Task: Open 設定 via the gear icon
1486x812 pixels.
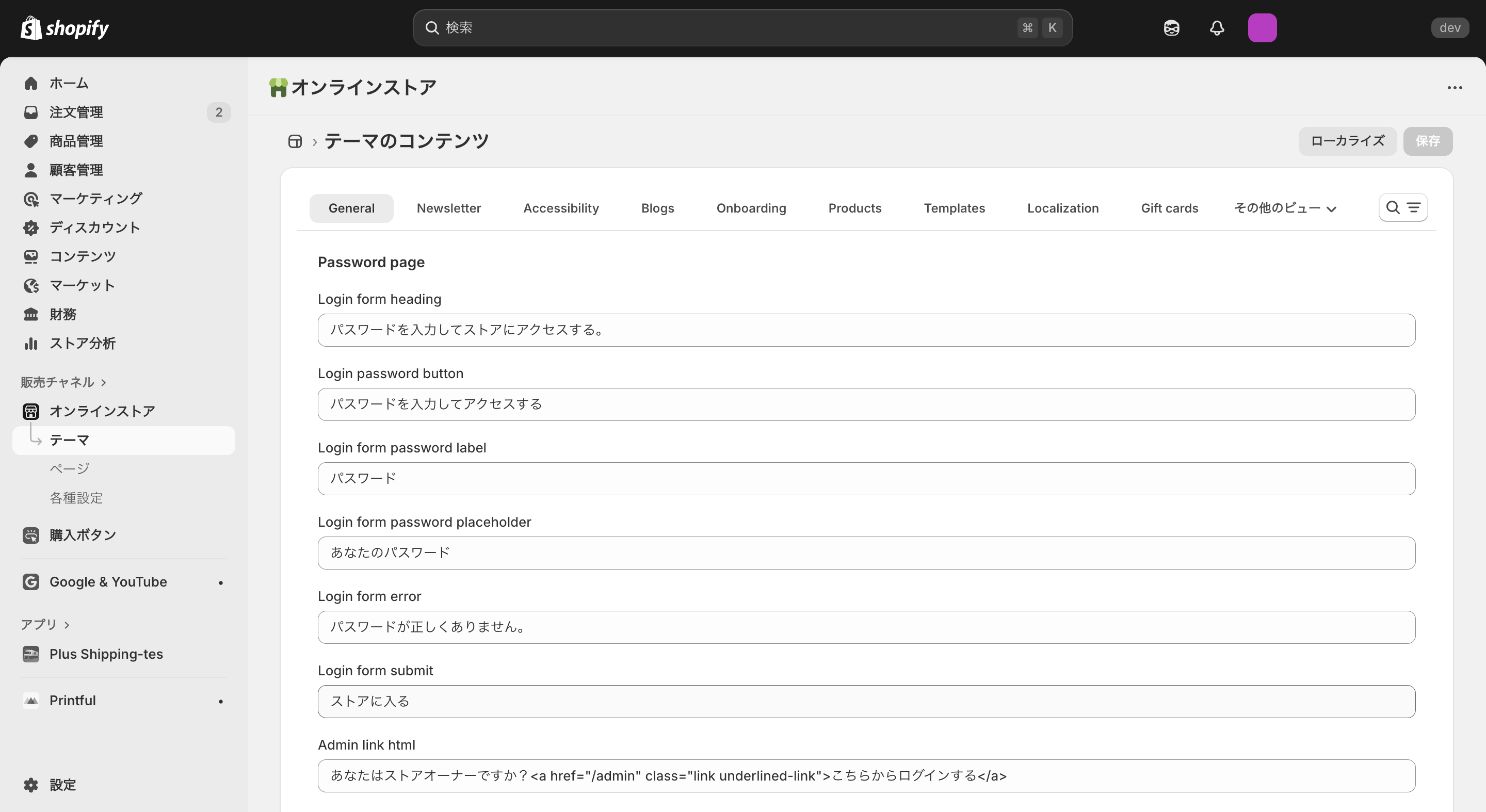Action: pyautogui.click(x=31, y=784)
